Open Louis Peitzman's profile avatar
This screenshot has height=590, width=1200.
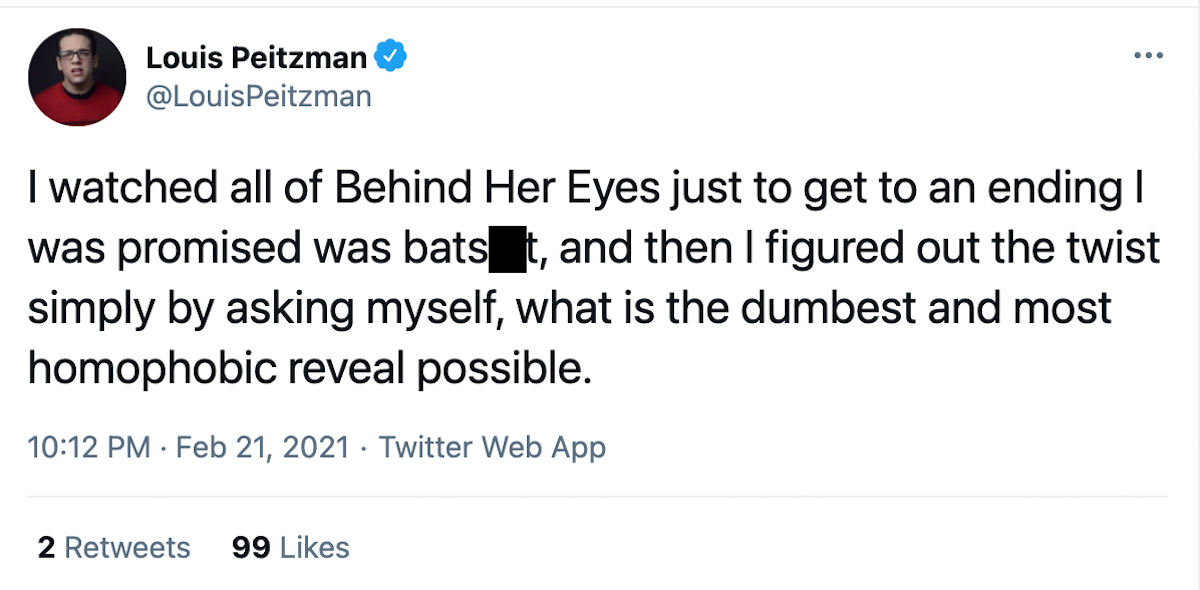[x=77, y=77]
